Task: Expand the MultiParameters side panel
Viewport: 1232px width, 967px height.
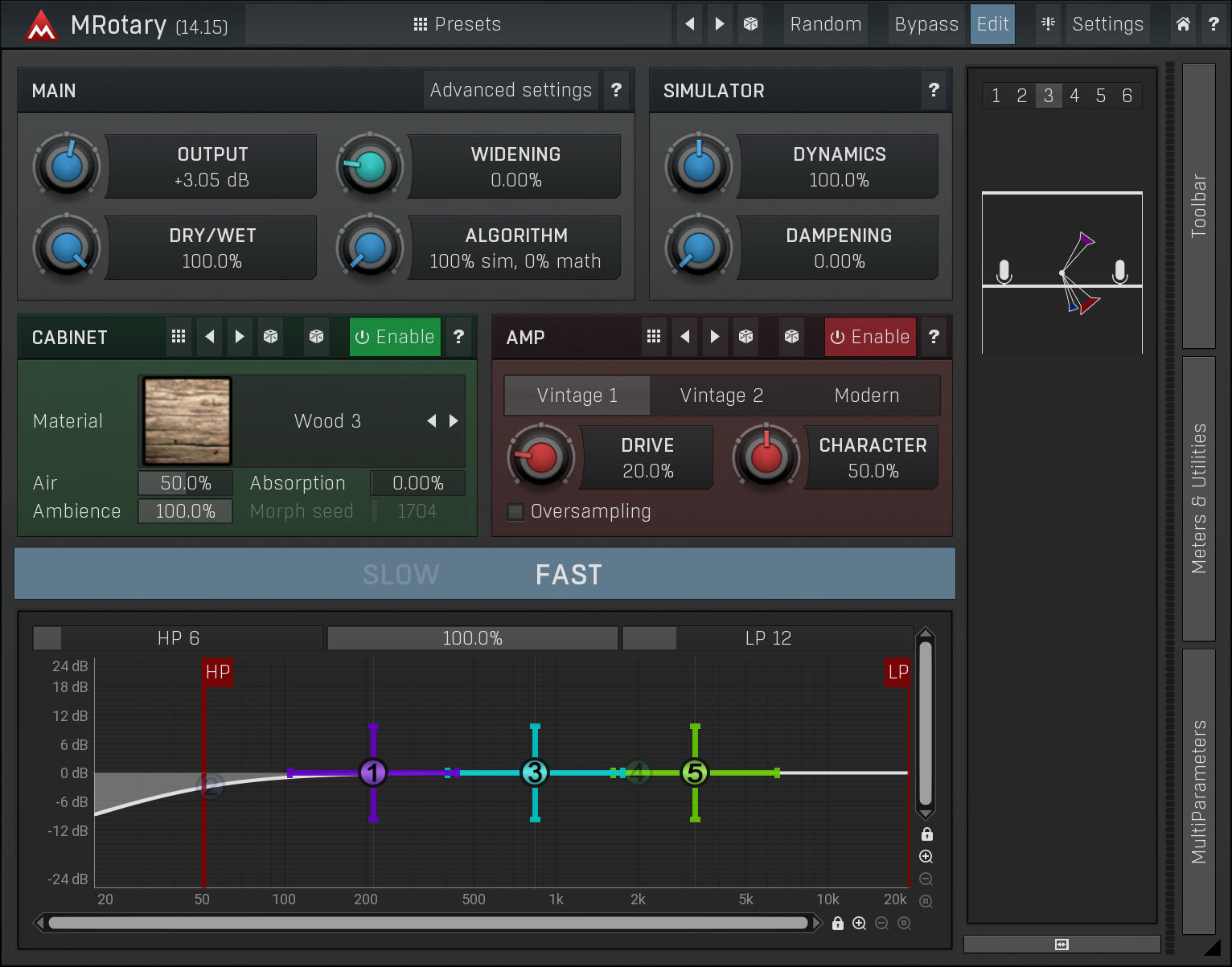Action: (x=1198, y=791)
